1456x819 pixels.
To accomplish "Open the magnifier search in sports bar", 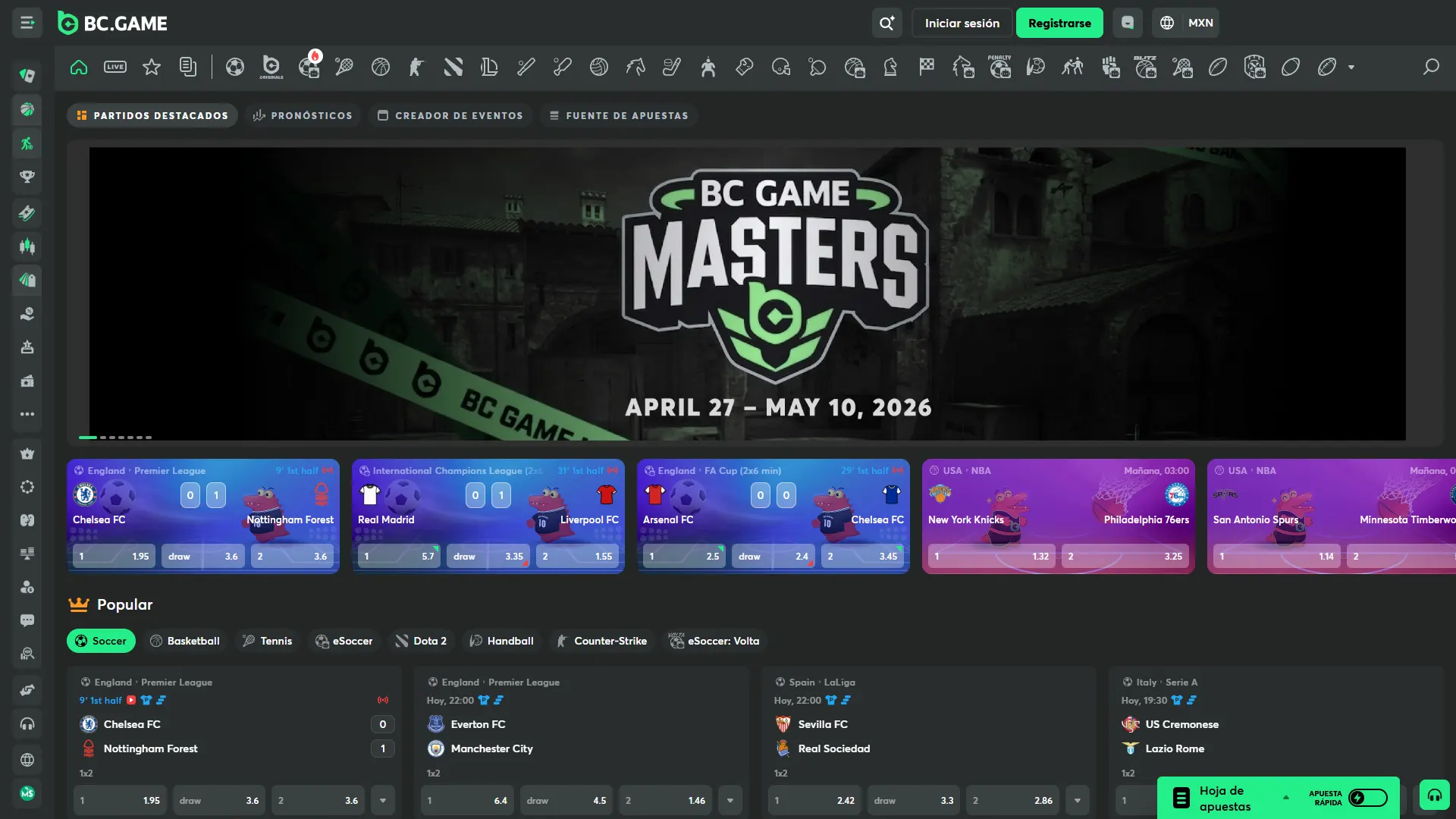I will click(x=1431, y=67).
